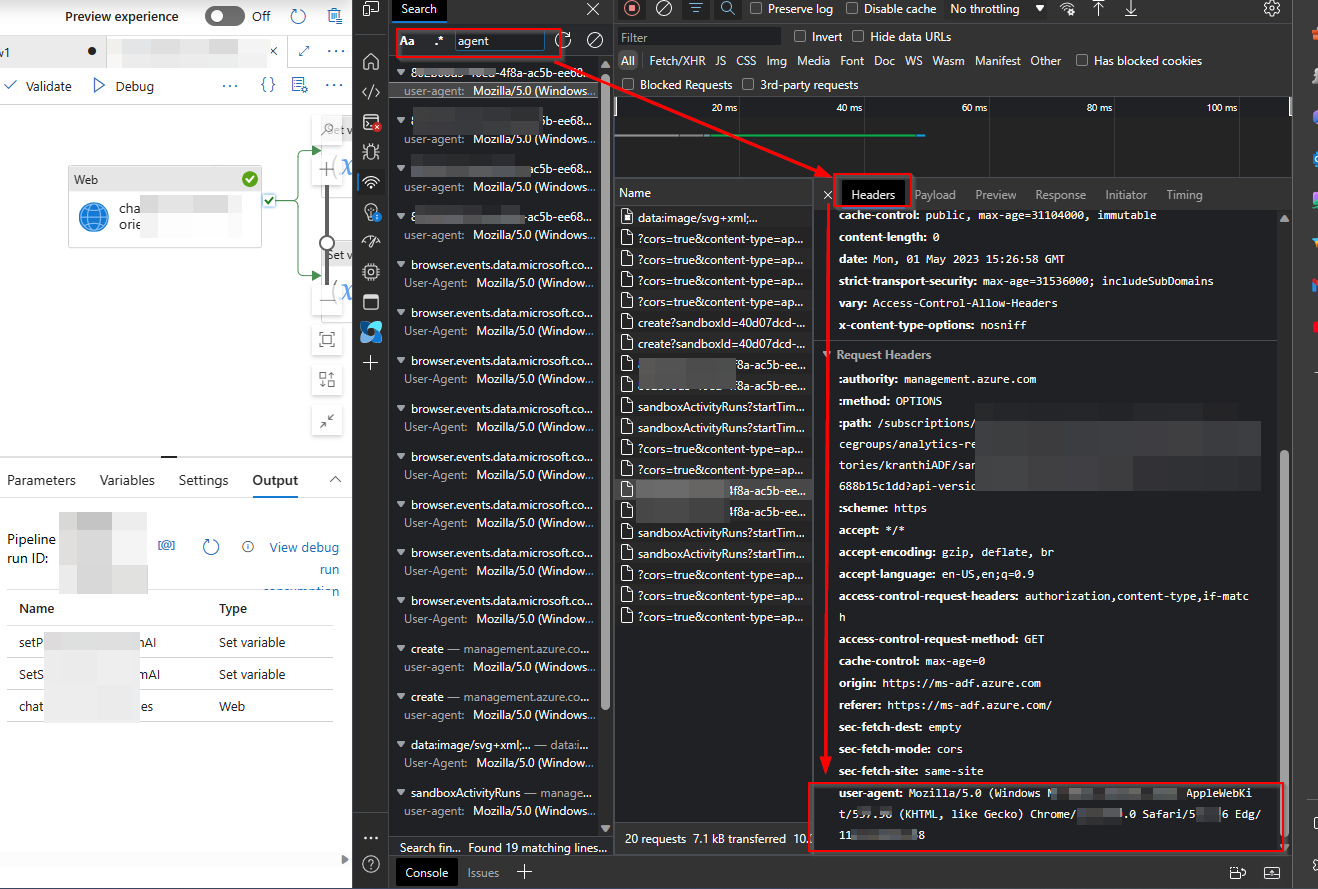Check the Blocked Requests checkbox
The height and width of the screenshot is (889, 1318).
point(628,85)
